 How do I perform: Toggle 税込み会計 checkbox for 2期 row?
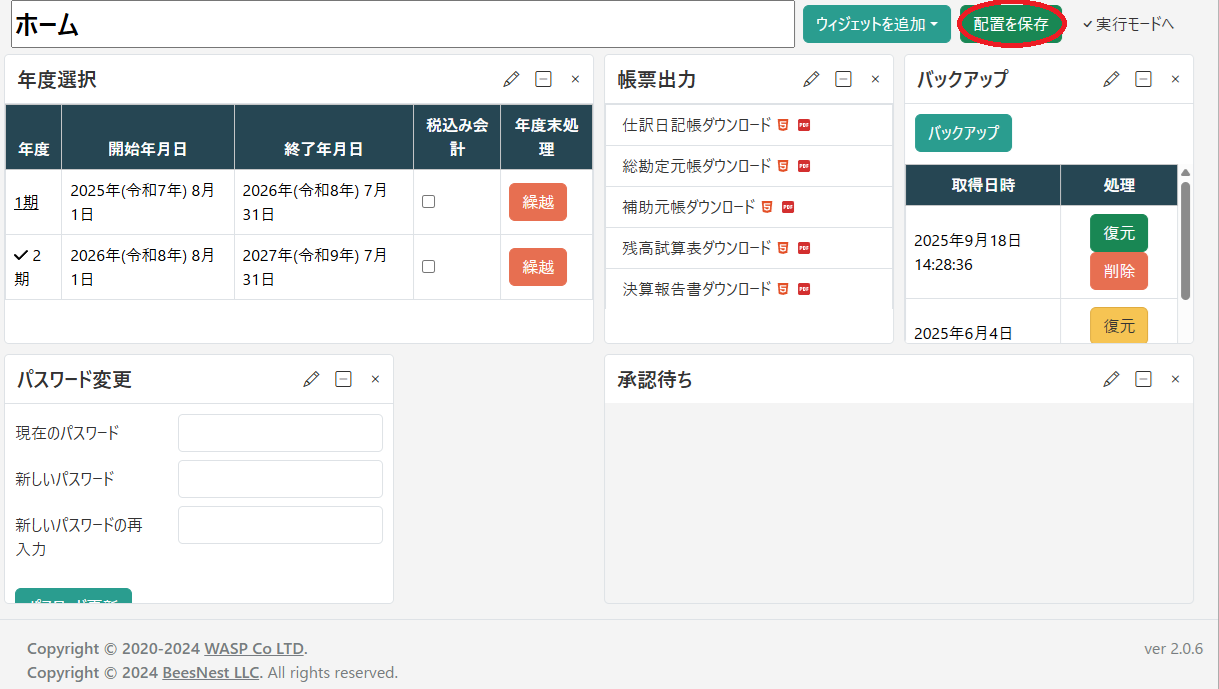click(428, 266)
